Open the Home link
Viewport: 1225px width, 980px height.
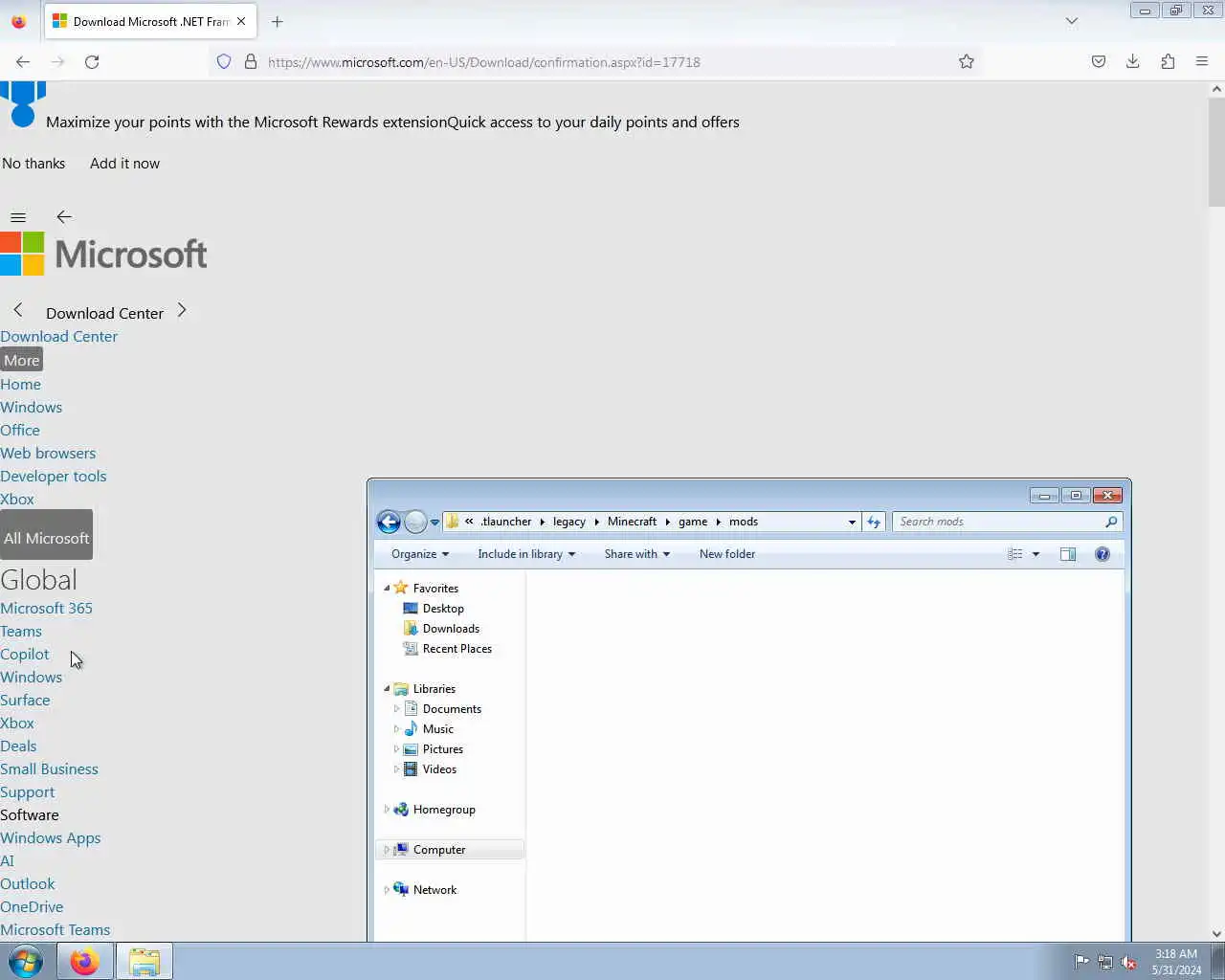[x=20, y=385]
